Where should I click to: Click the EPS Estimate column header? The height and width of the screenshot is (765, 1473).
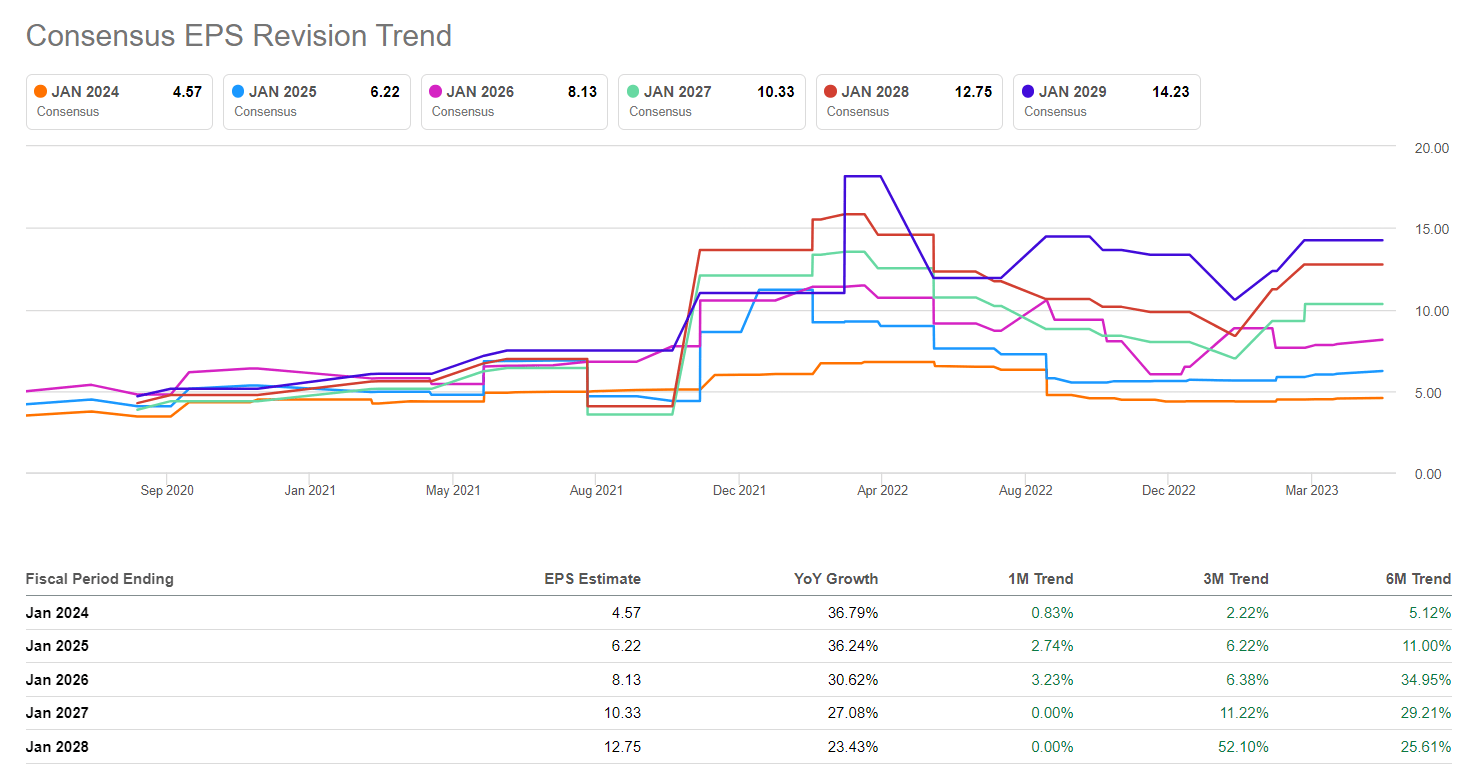(593, 579)
